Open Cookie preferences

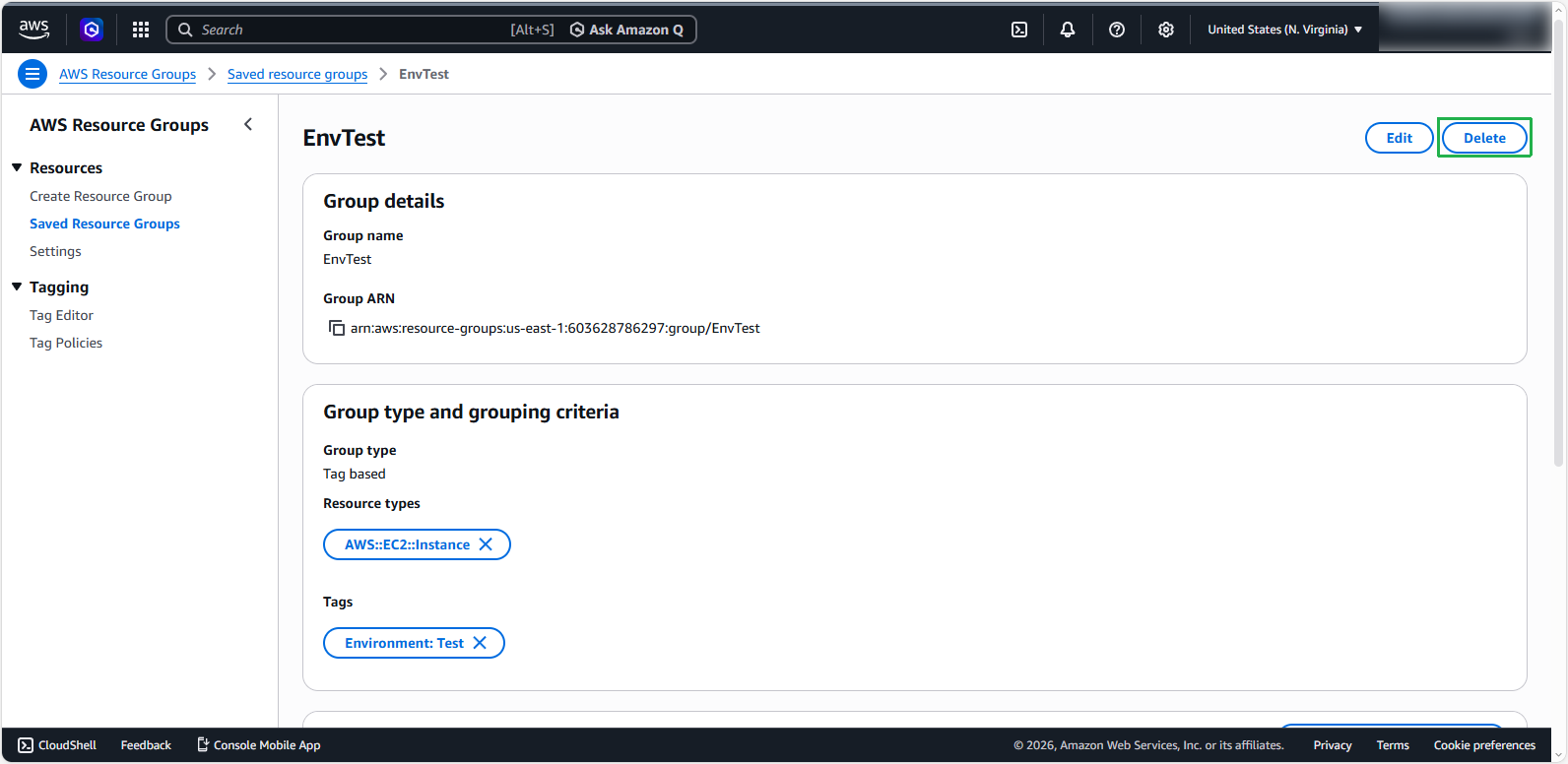[x=1484, y=745]
